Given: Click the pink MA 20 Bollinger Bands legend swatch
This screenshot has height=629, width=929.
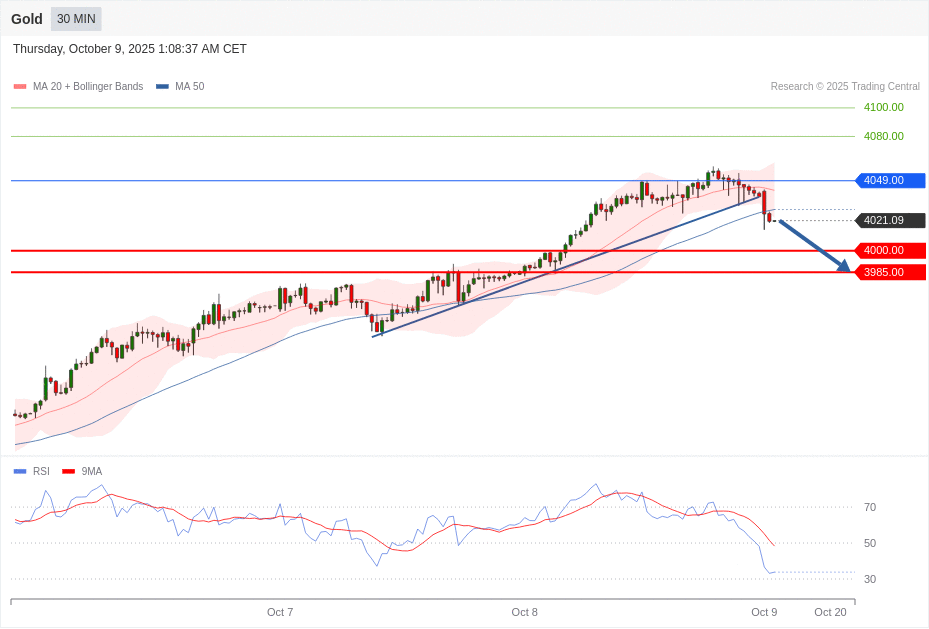Looking at the screenshot, I should [20, 87].
